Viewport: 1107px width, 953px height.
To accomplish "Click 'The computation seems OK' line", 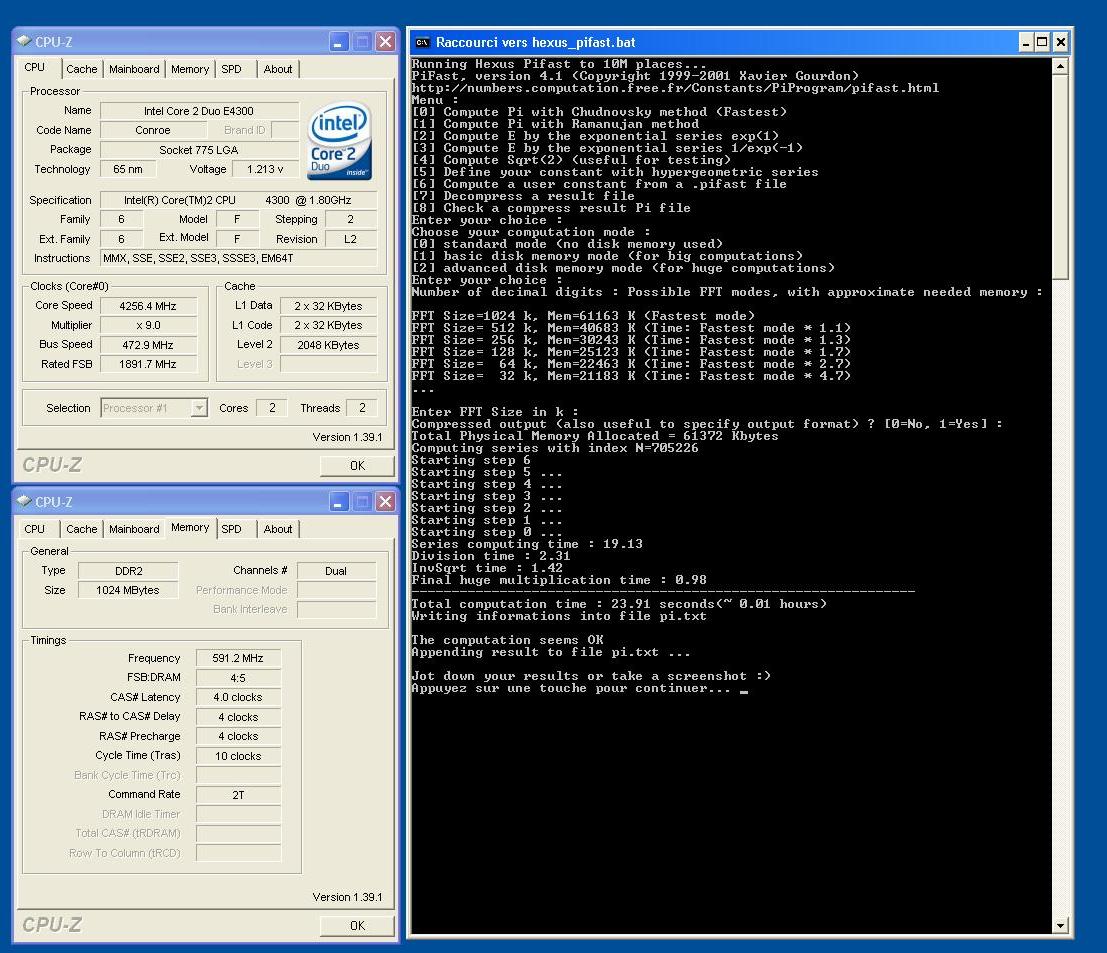I will tap(508, 640).
